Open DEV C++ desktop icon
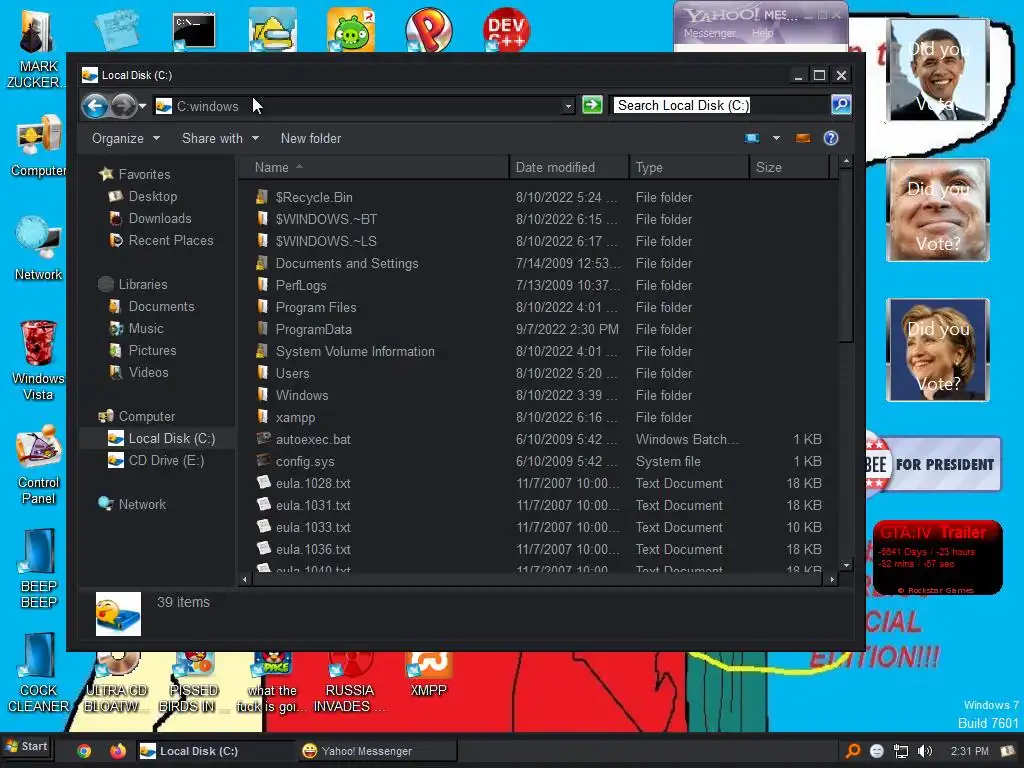This screenshot has height=768, width=1024. tap(506, 29)
